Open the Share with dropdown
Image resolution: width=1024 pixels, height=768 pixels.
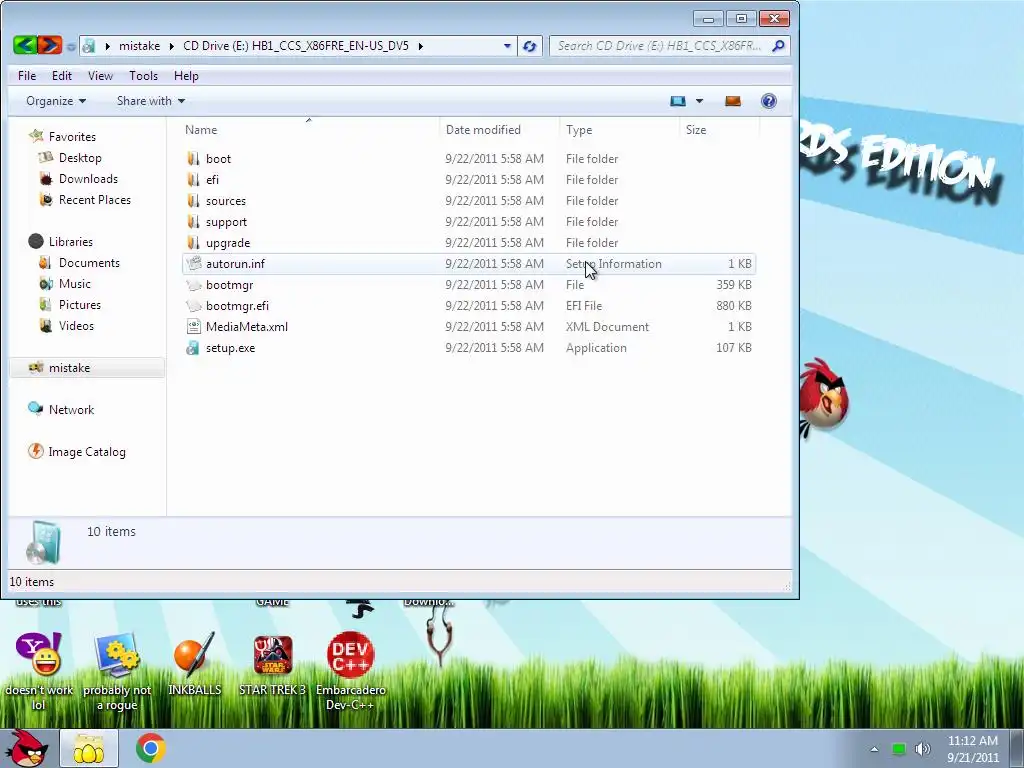[x=151, y=101]
